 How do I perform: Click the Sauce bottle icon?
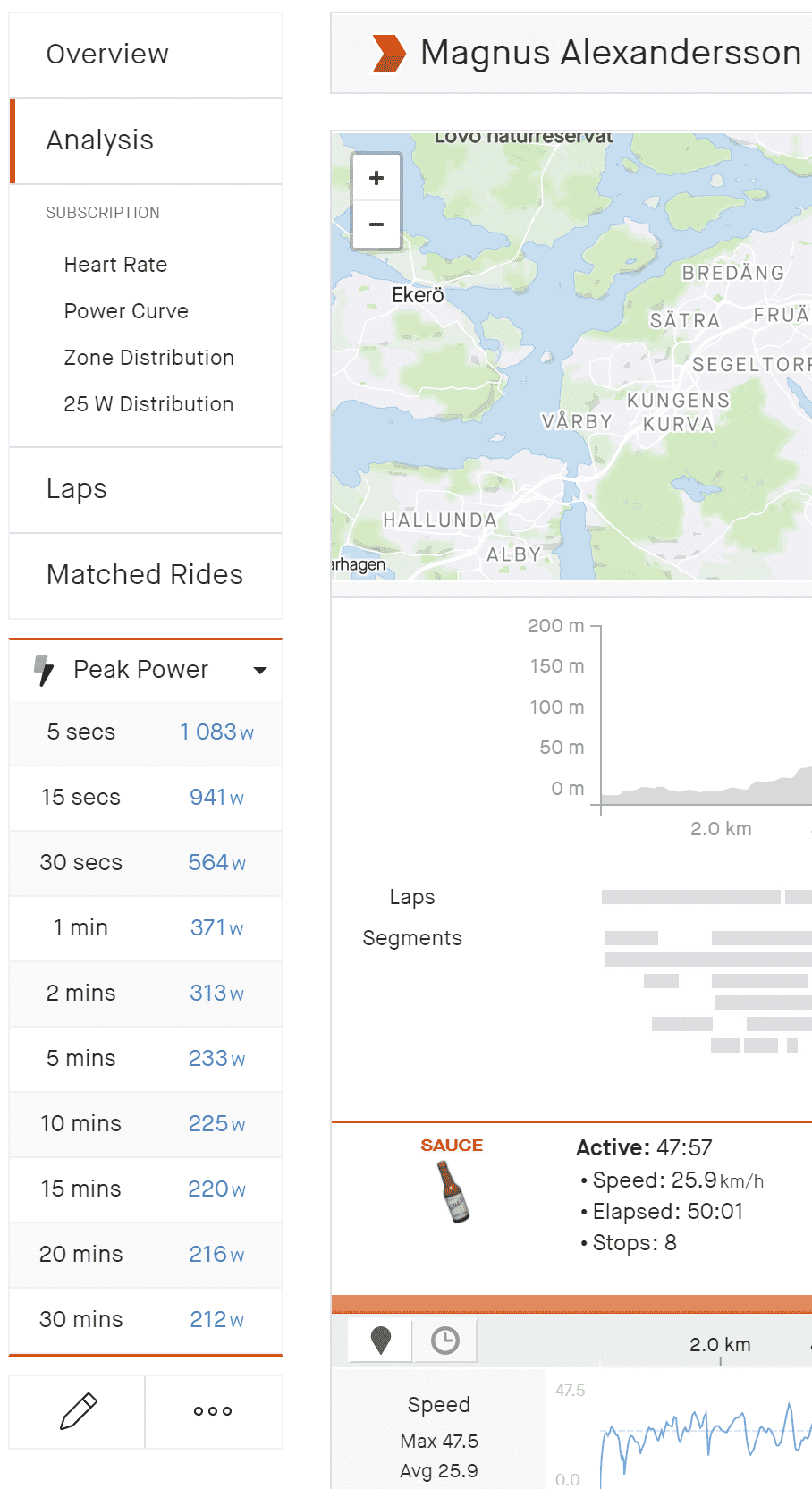(453, 1191)
